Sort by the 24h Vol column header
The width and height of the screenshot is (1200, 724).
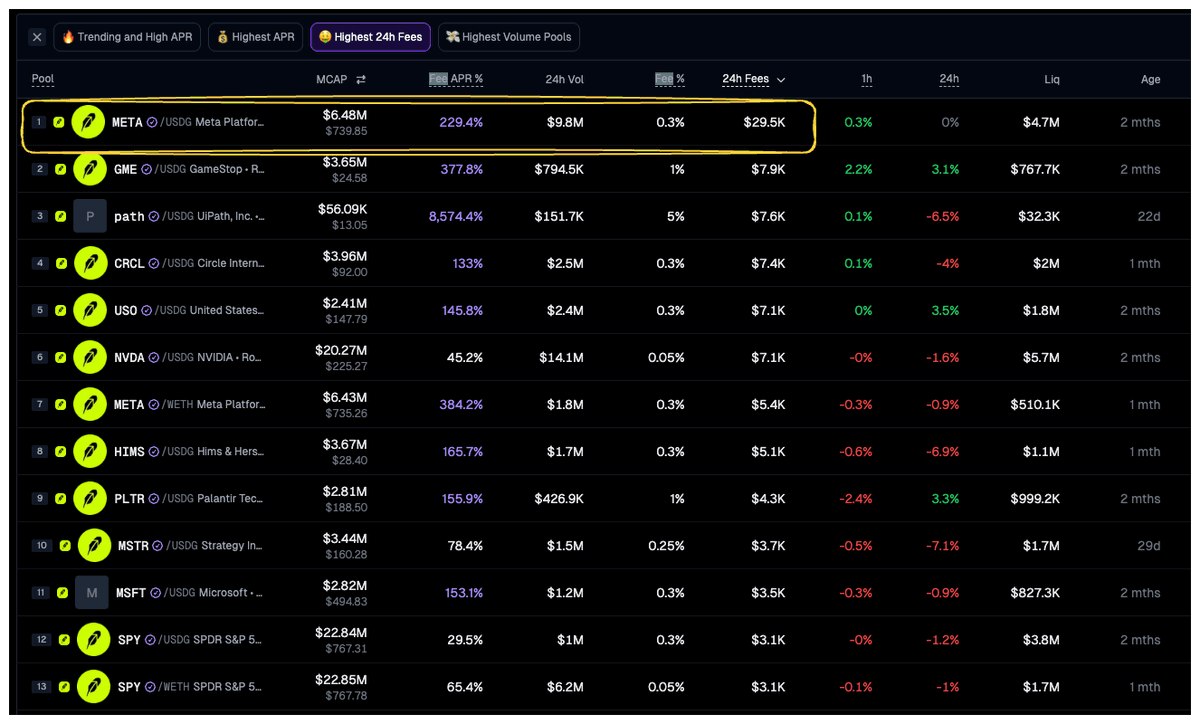click(x=565, y=79)
